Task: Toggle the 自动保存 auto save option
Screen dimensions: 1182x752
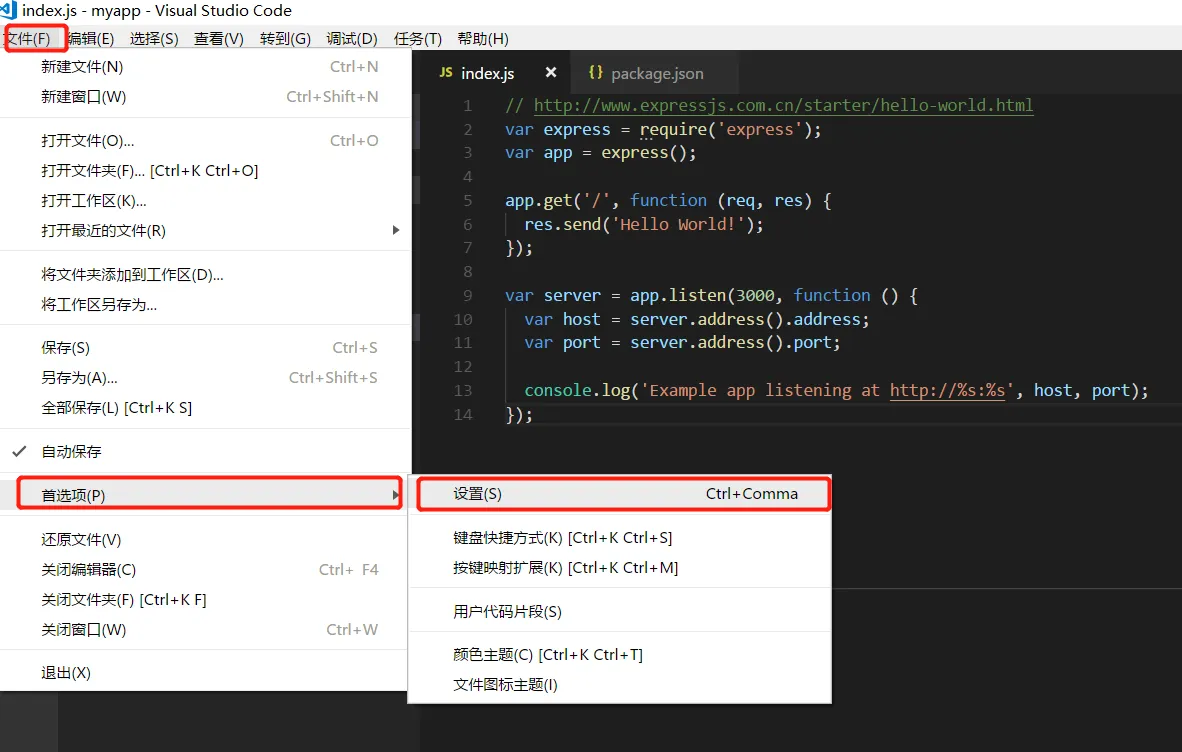Action: click(206, 451)
